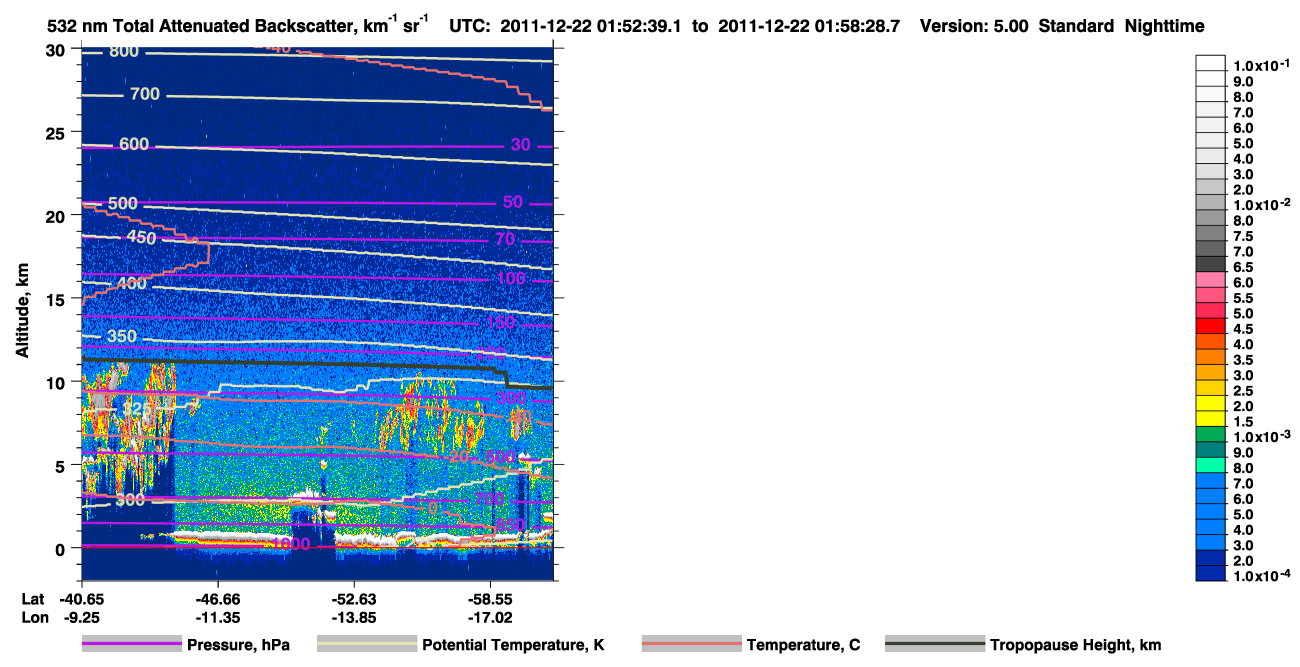Click the Potential Temperature, K legend line
Viewport: 1300px width, 667px height.
click(367, 645)
